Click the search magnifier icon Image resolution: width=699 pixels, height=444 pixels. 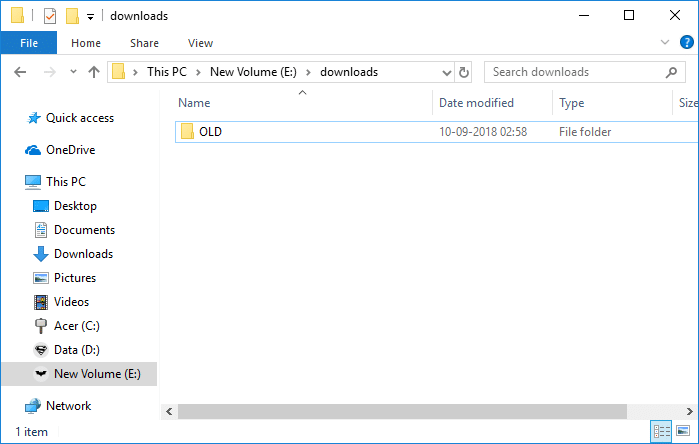coord(671,72)
